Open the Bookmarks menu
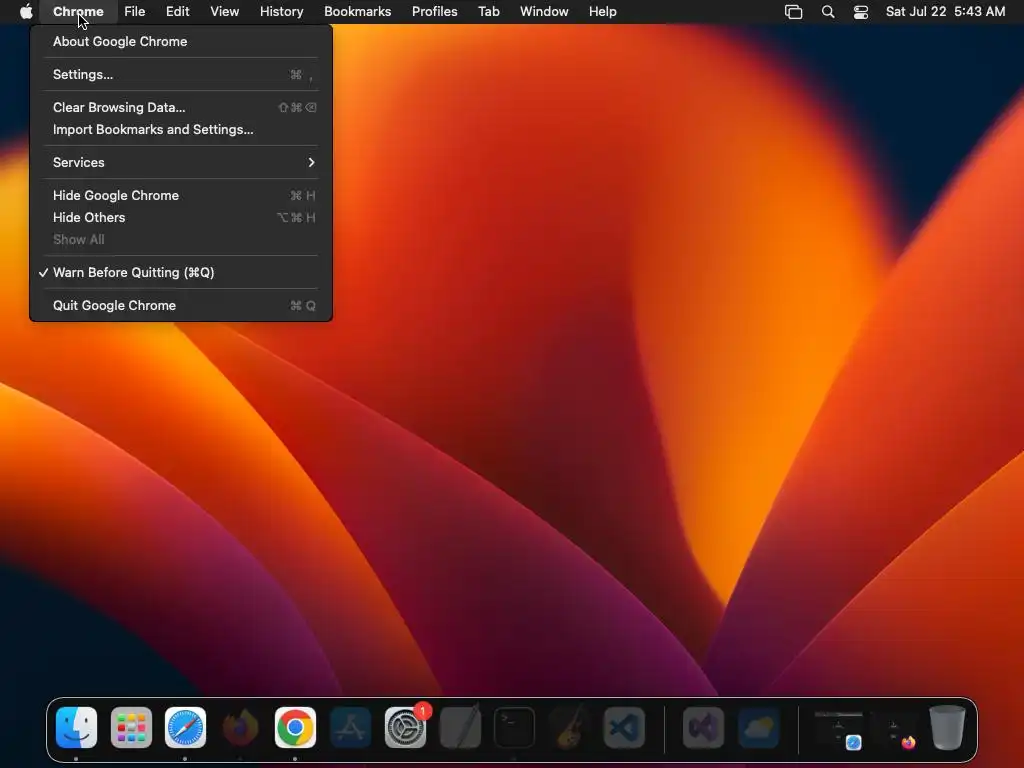The image size is (1024, 768). [x=357, y=12]
